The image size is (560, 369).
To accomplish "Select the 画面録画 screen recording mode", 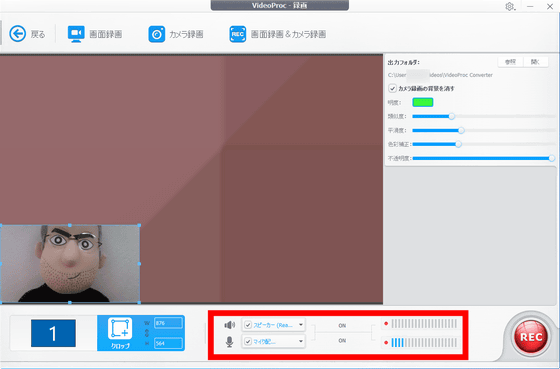I will pyautogui.click(x=95, y=34).
